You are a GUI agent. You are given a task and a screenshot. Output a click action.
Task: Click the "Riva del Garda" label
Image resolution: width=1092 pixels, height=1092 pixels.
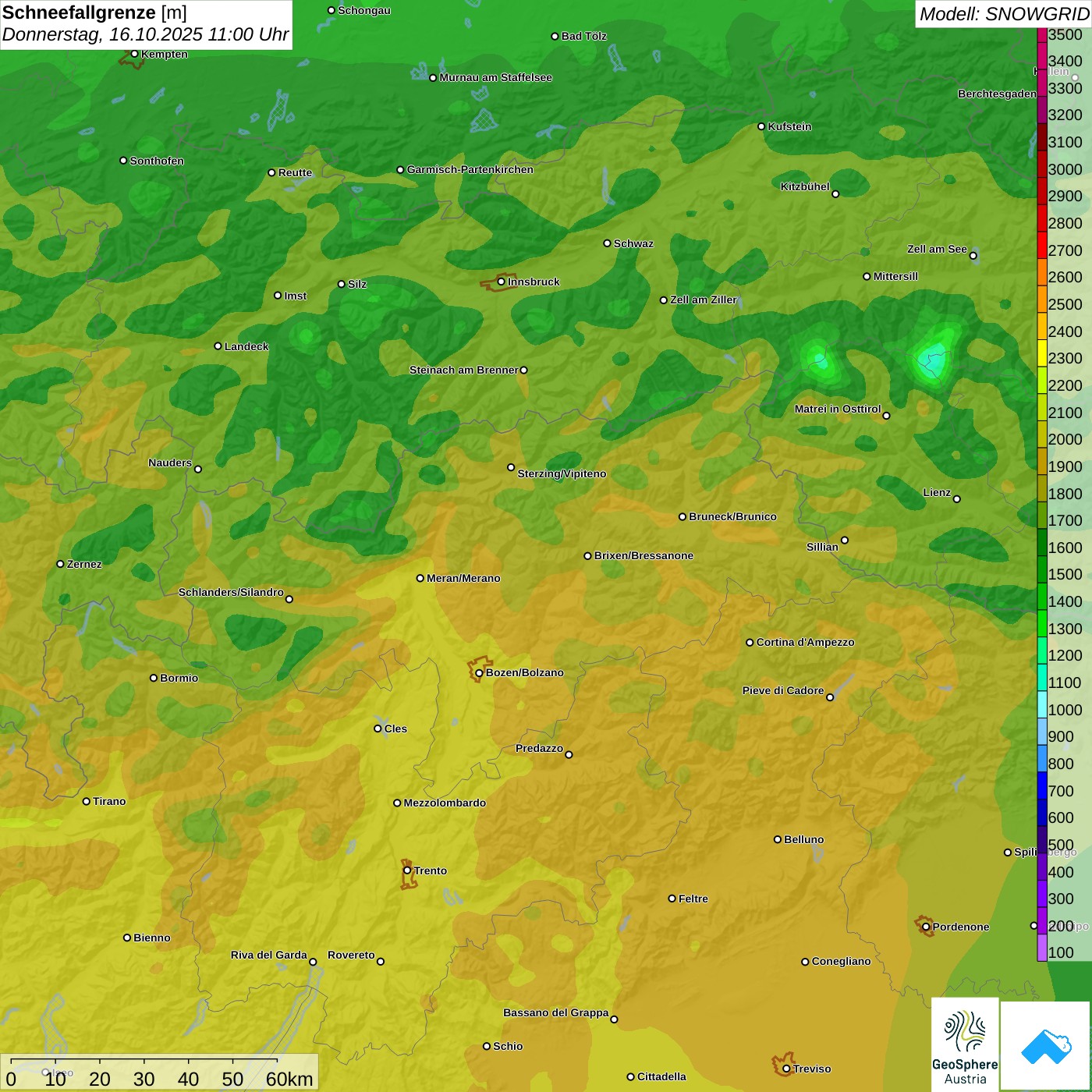[269, 955]
